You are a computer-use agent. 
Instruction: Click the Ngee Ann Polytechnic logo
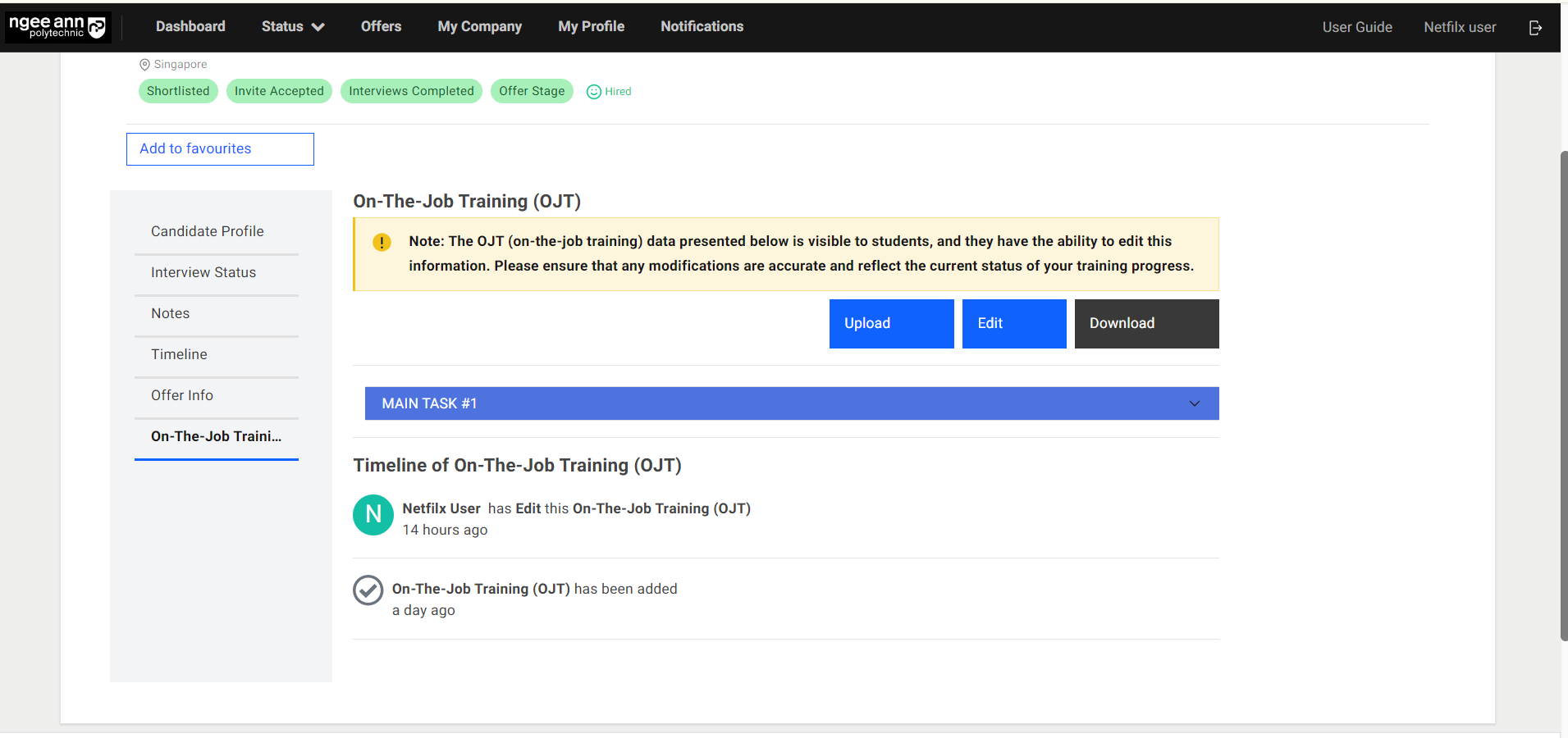click(57, 27)
